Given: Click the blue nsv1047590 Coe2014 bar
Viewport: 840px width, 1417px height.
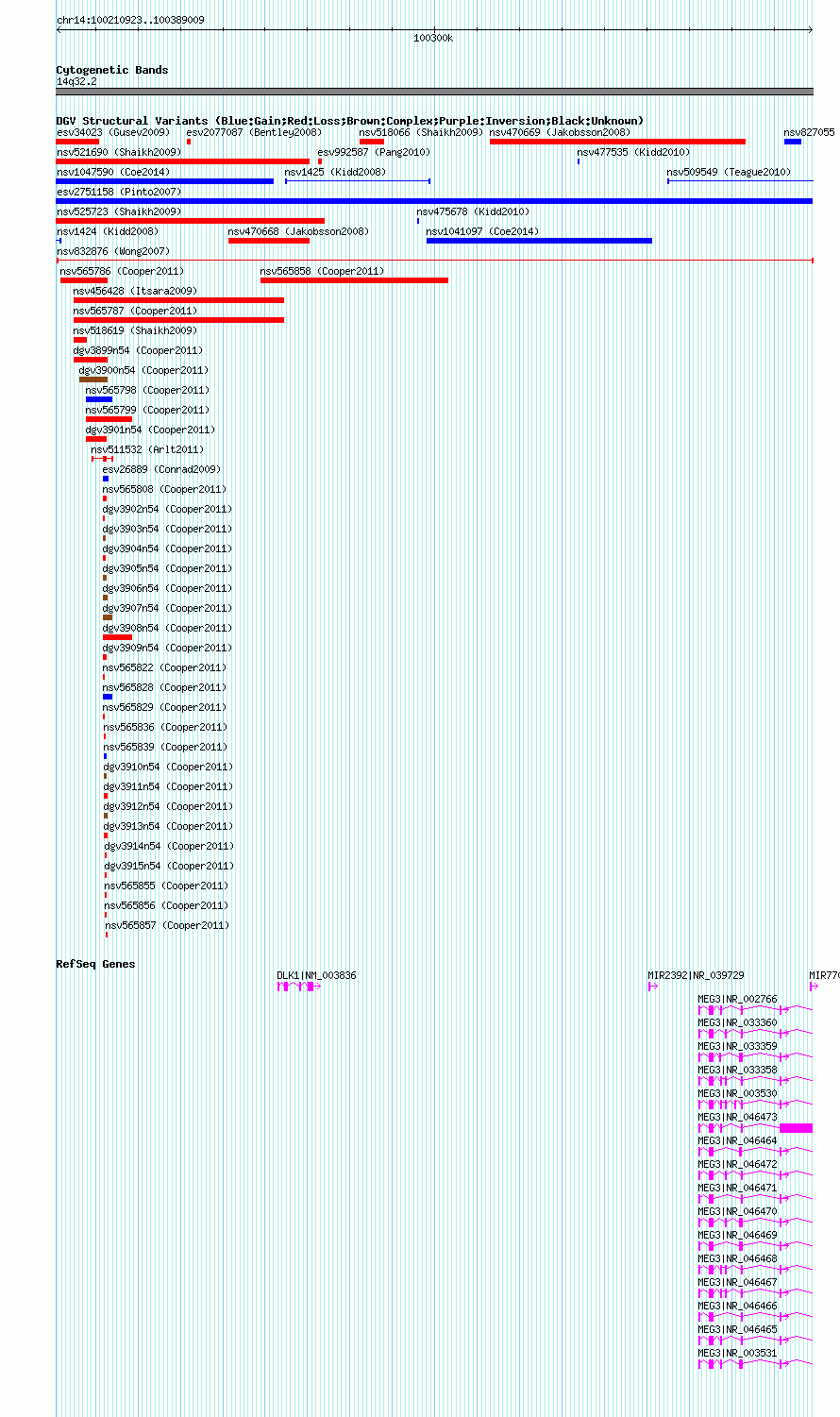Looking at the screenshot, I should 165,181.
